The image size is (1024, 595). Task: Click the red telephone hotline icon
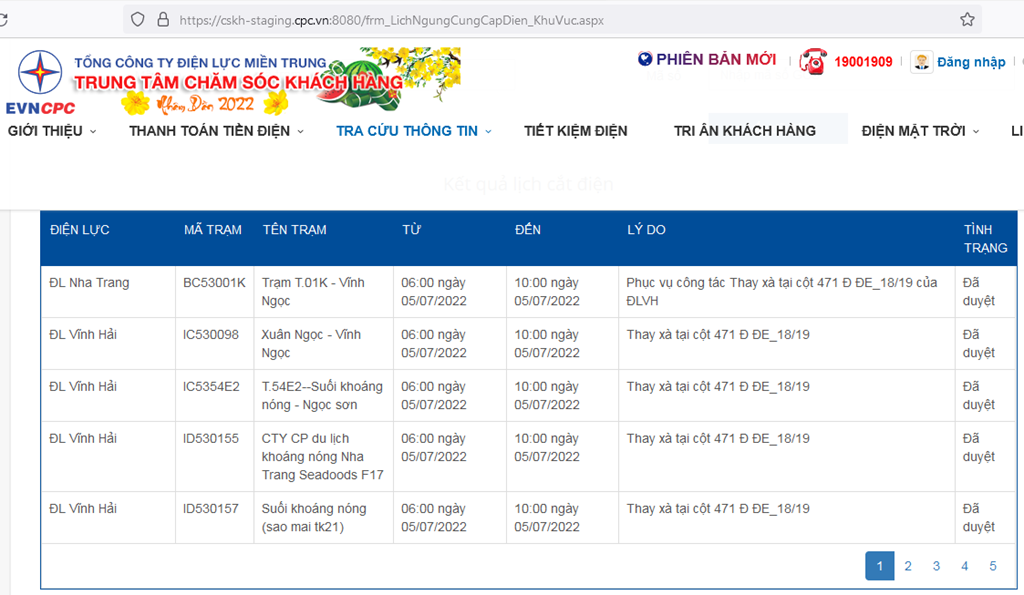tap(813, 61)
